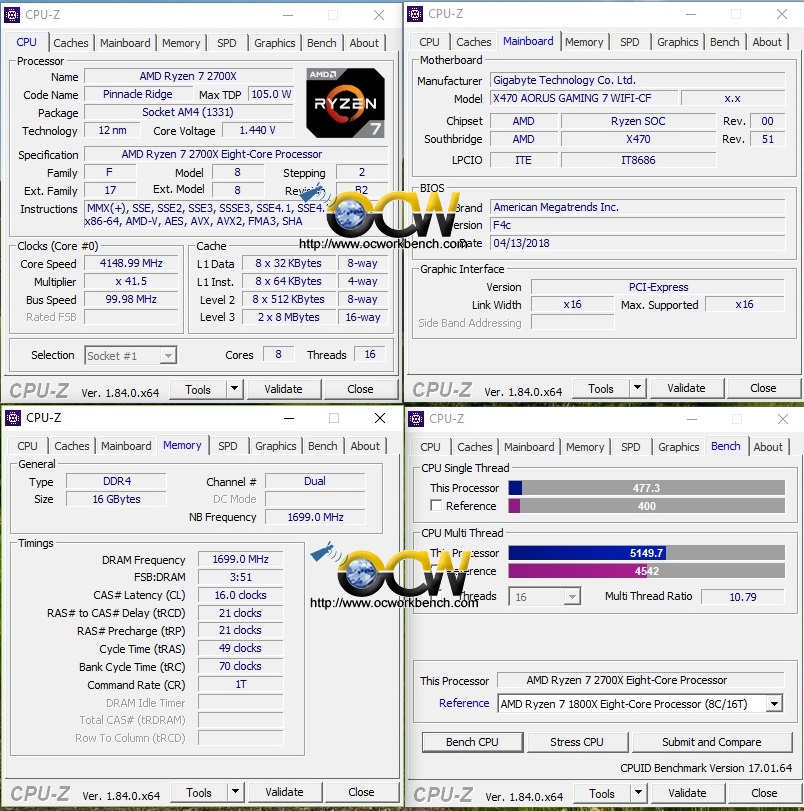This screenshot has width=804, height=811.
Task: Open the Tools dropdown arrow in the Mainboard window
Action: [x=637, y=388]
